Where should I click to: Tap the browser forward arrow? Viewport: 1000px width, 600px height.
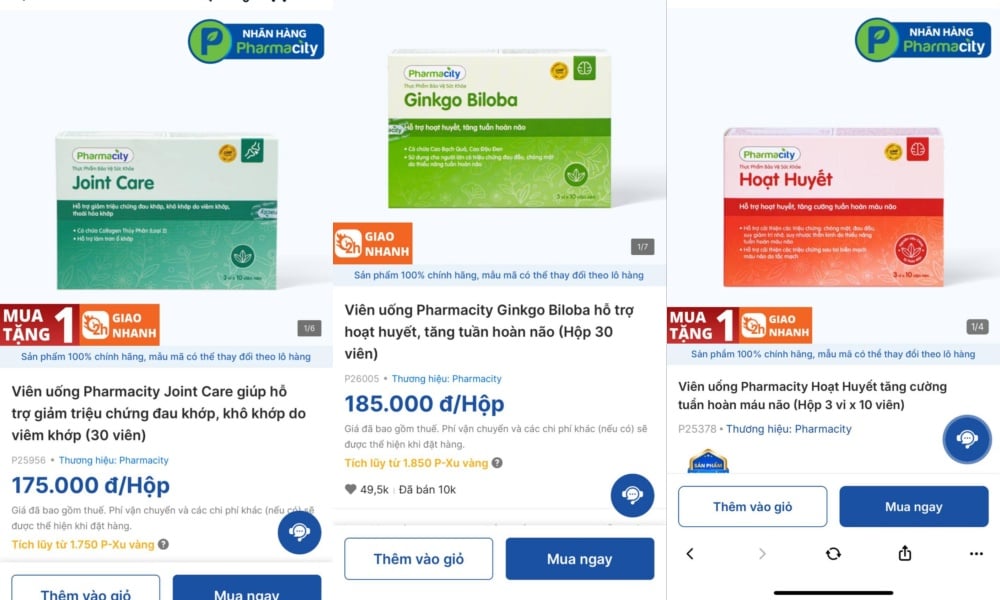(x=762, y=553)
